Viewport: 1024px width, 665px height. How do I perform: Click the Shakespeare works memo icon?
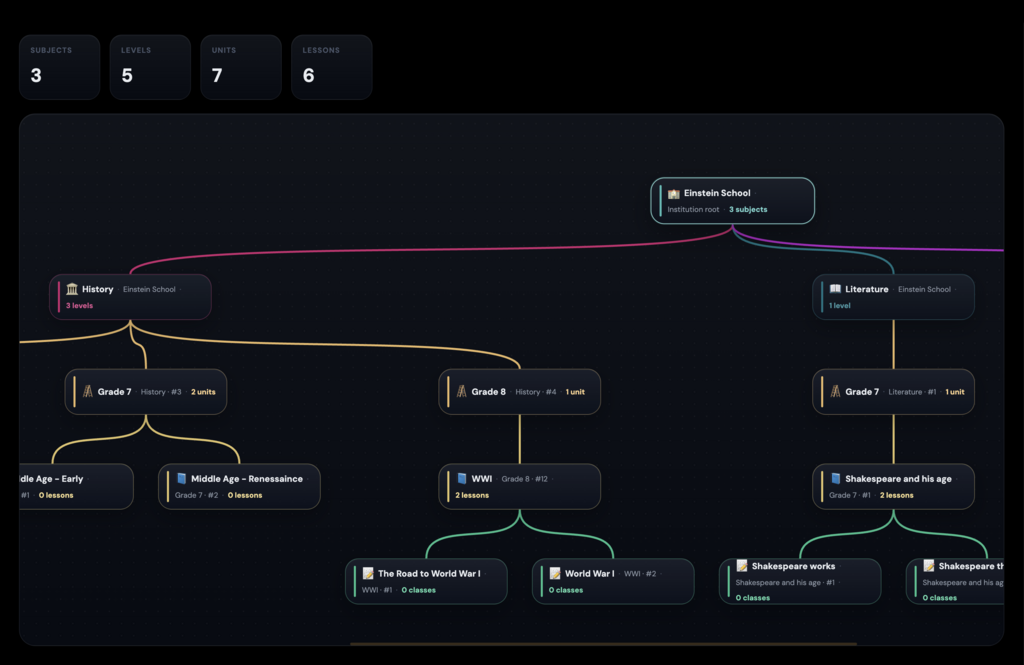[742, 566]
